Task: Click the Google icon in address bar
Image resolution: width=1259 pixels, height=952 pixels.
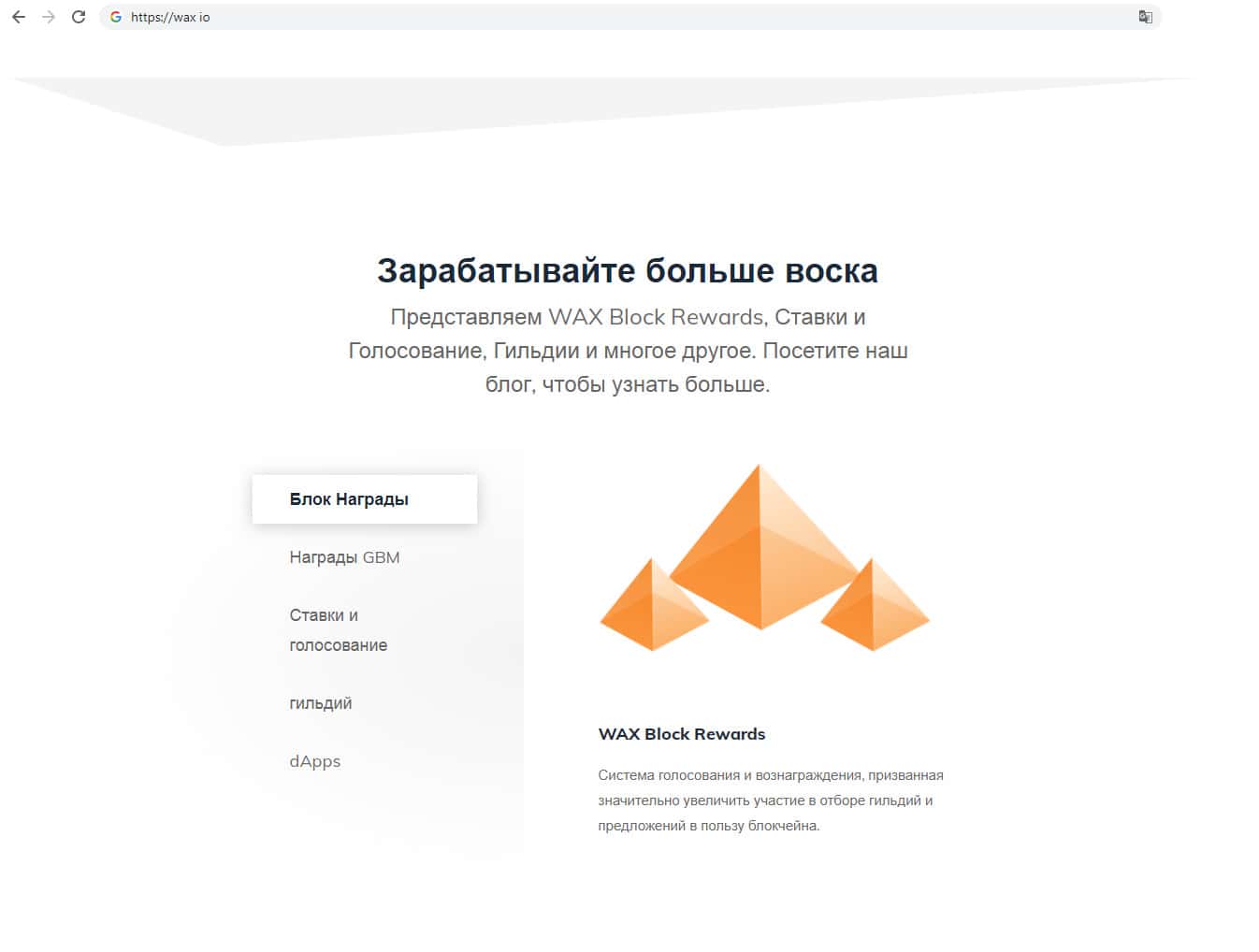Action: 116,17
